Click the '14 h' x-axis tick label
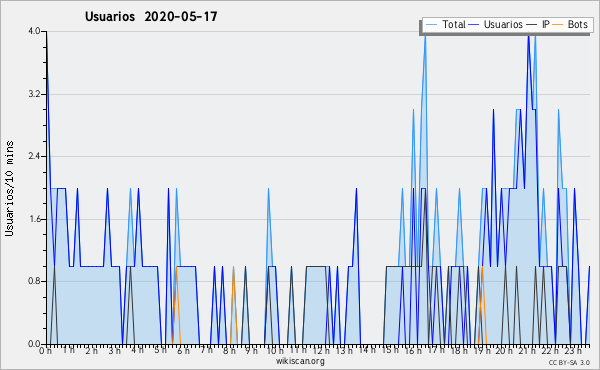The width and height of the screenshot is (600, 370). click(x=367, y=350)
